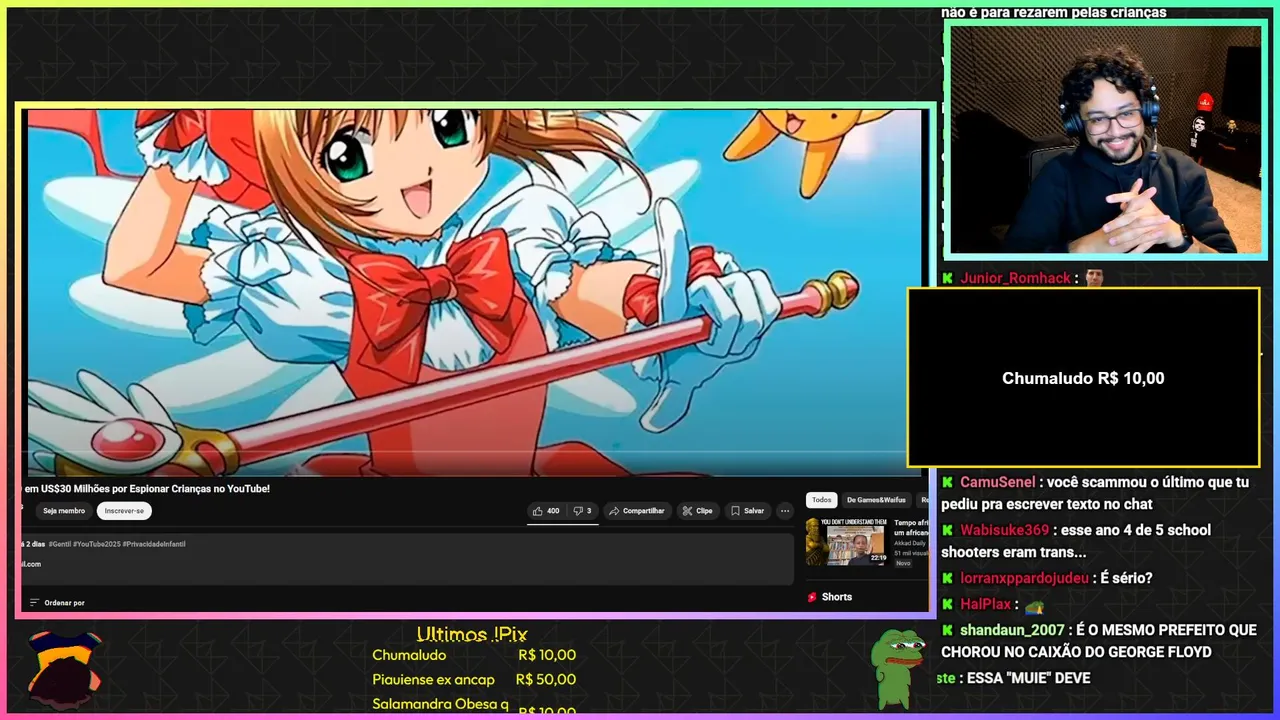
Task: Open the Compartilhar share option
Action: coord(636,511)
